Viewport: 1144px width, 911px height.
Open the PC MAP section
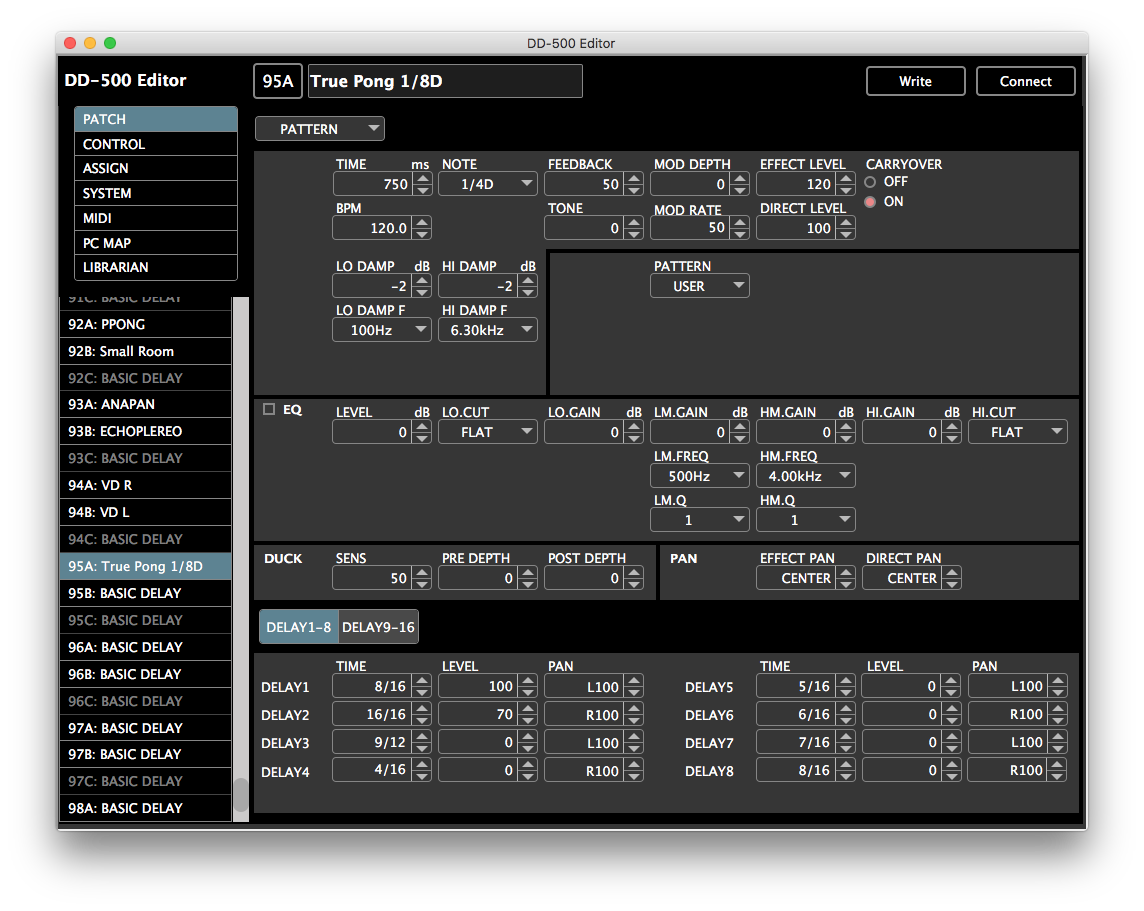click(155, 243)
